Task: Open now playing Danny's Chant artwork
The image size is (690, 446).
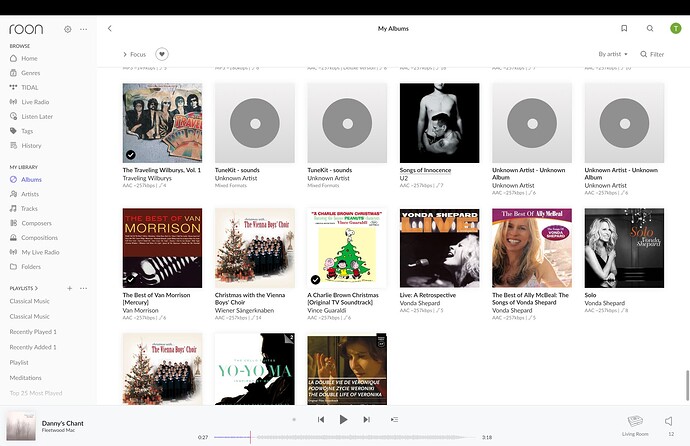Action: coord(21,426)
